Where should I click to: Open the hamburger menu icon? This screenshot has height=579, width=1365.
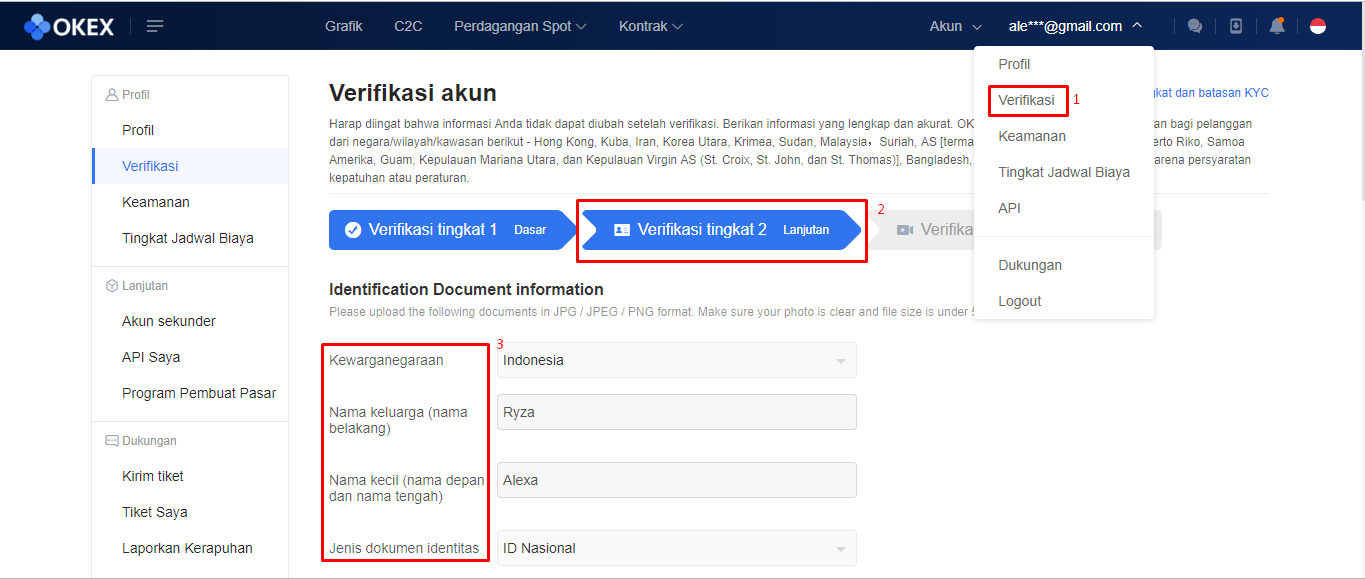pyautogui.click(x=155, y=26)
